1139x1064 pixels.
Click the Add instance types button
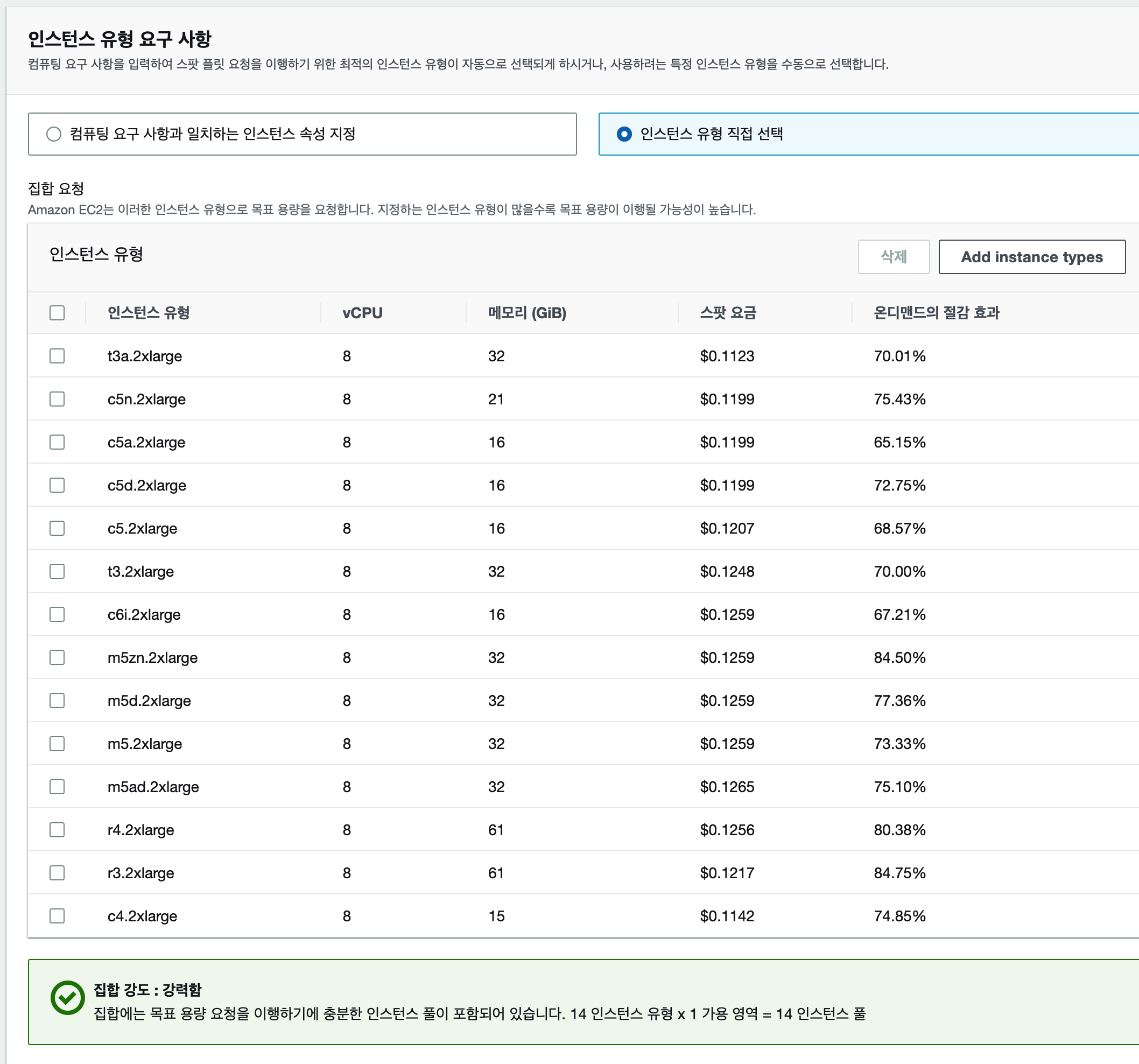(1031, 257)
